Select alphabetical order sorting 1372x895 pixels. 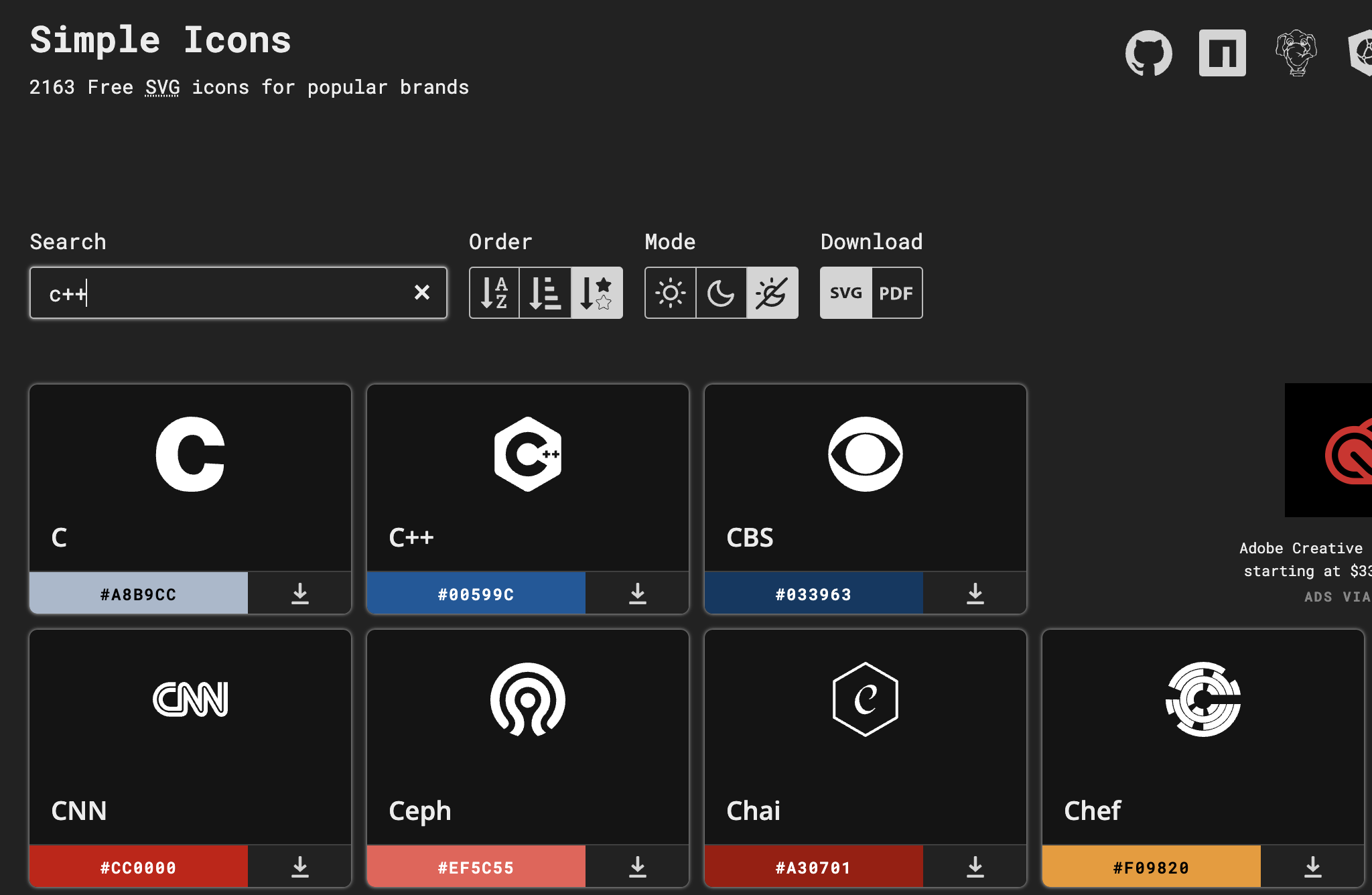tap(494, 293)
